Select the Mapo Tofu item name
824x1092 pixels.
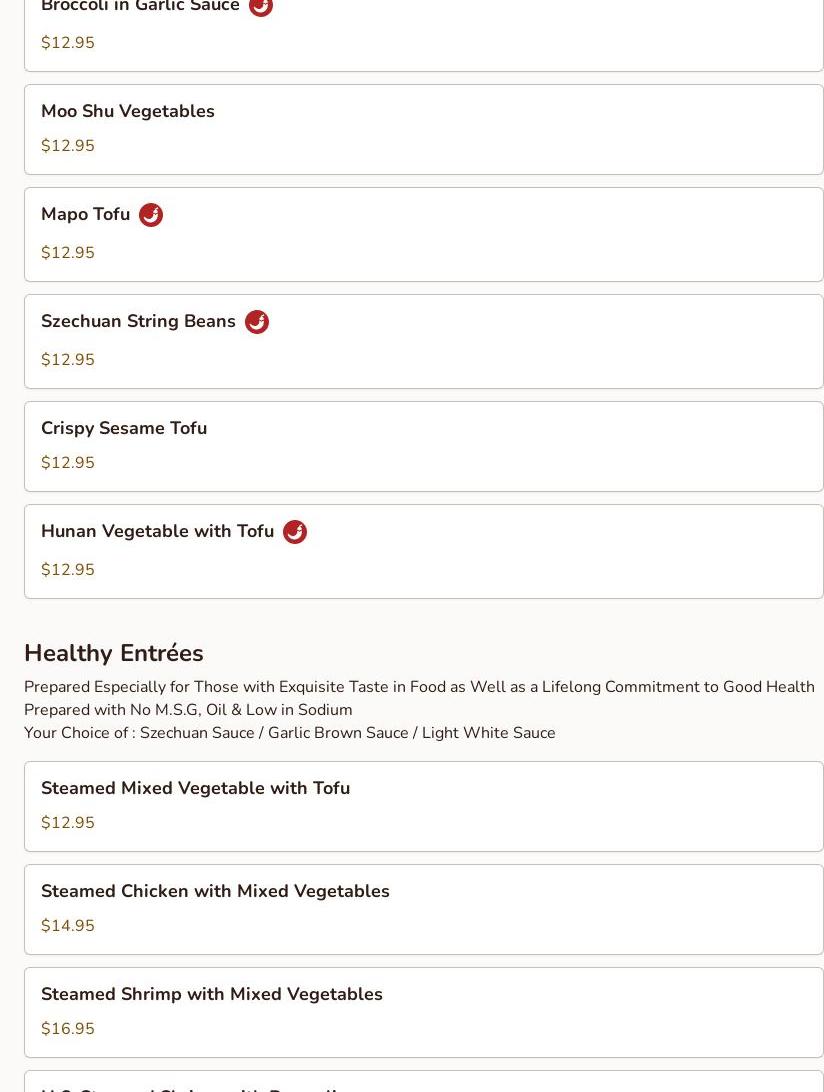tap(86, 214)
